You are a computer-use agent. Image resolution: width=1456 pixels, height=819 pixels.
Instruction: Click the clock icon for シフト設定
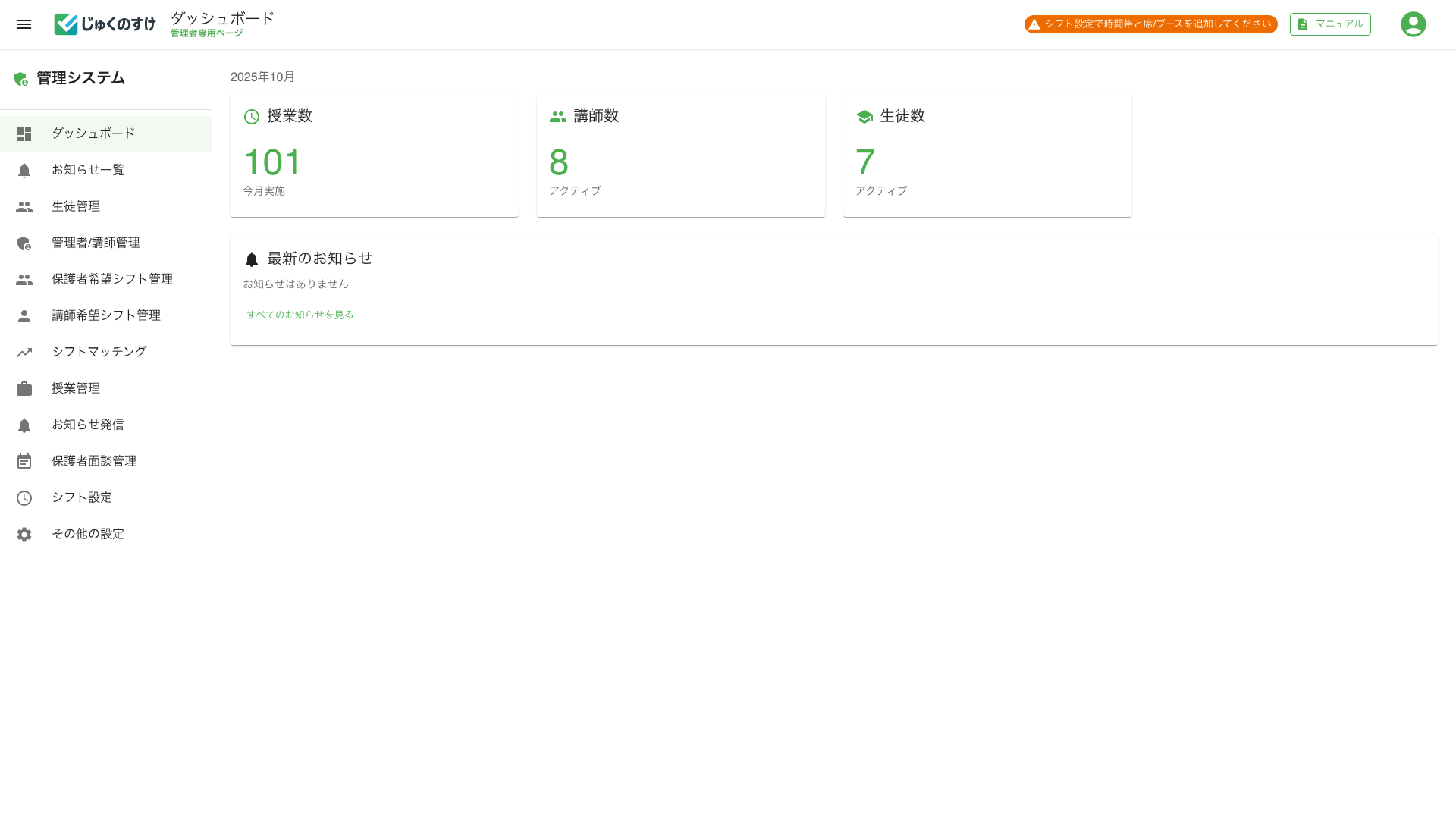pyautogui.click(x=24, y=498)
